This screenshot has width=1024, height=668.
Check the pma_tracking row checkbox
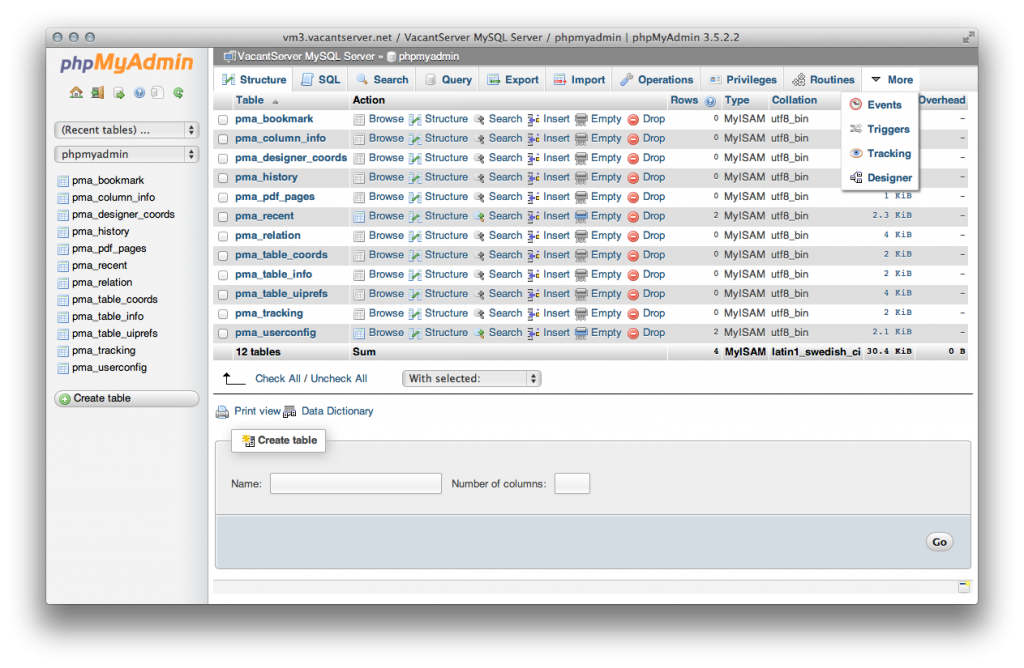coord(222,312)
